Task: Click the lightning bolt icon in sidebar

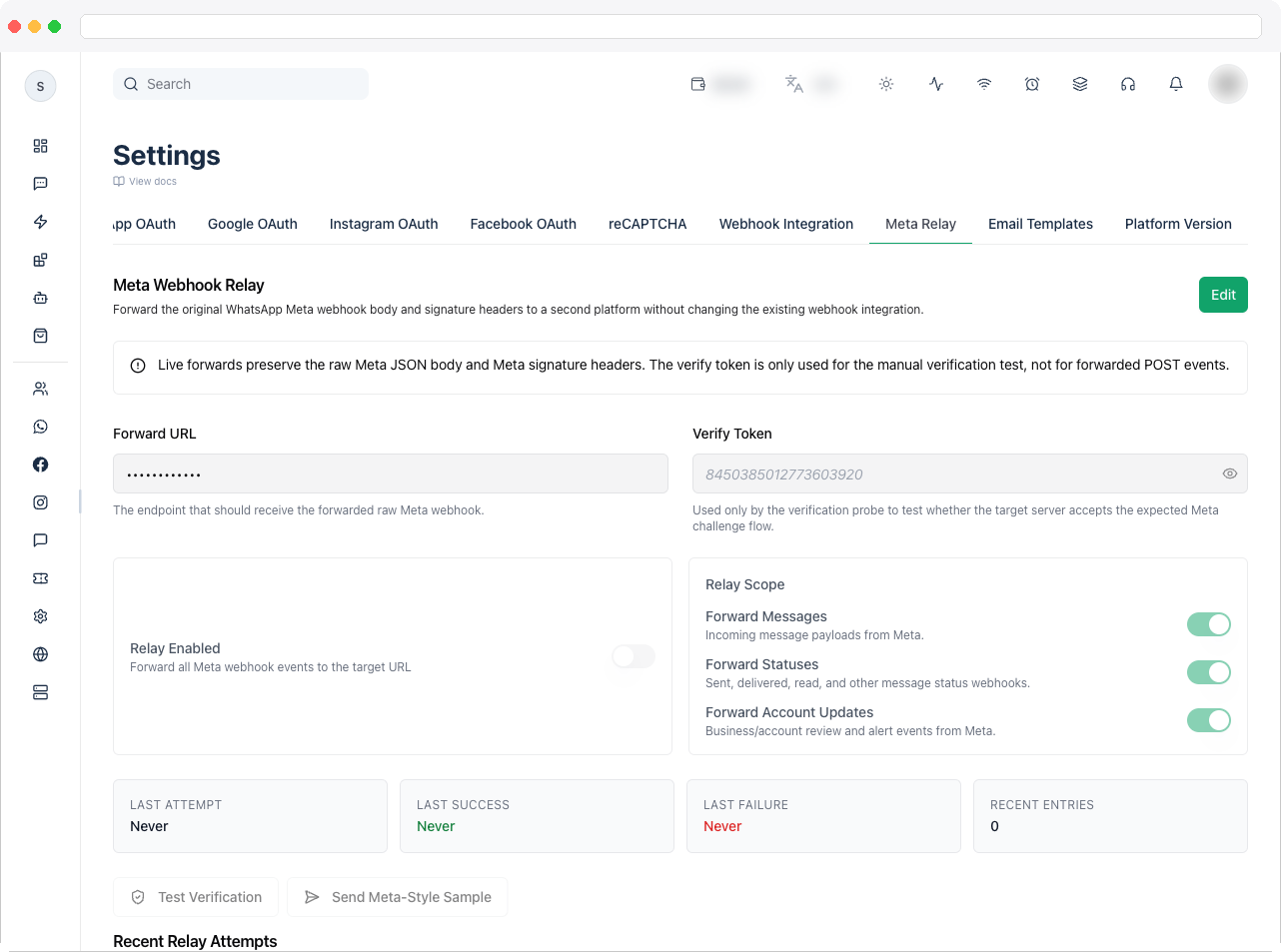Action: (x=40, y=222)
